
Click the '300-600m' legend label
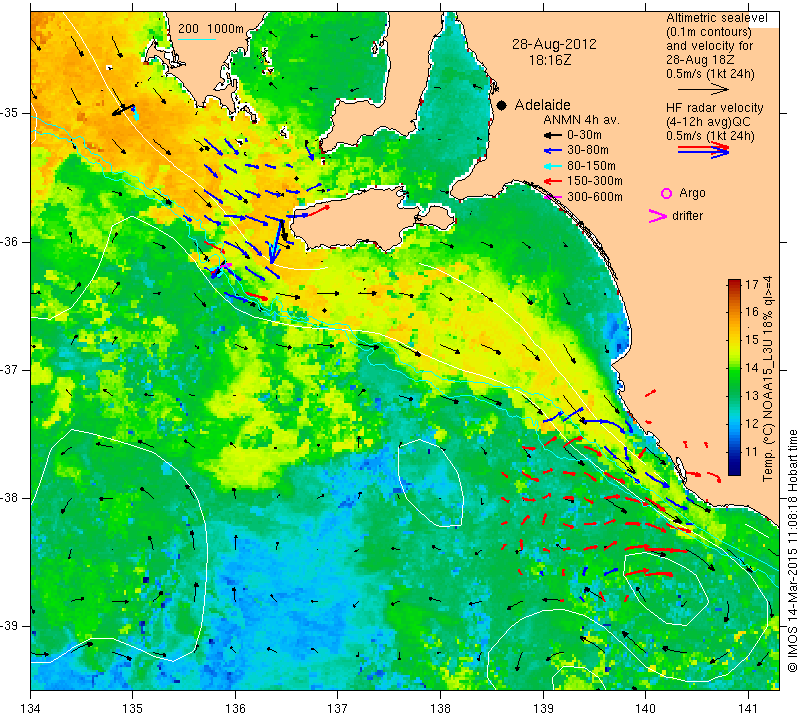point(595,197)
